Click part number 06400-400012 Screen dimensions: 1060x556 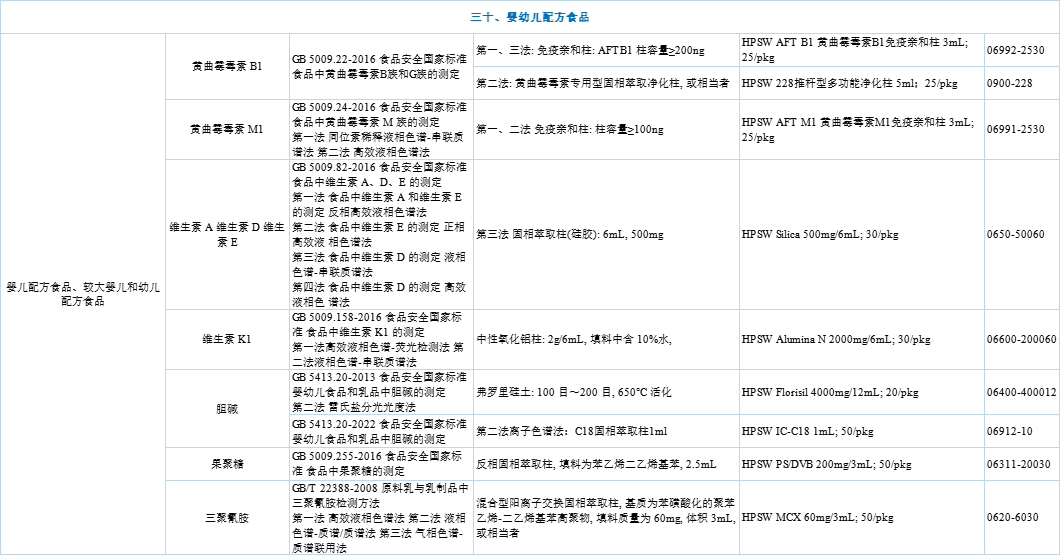pos(1021,392)
